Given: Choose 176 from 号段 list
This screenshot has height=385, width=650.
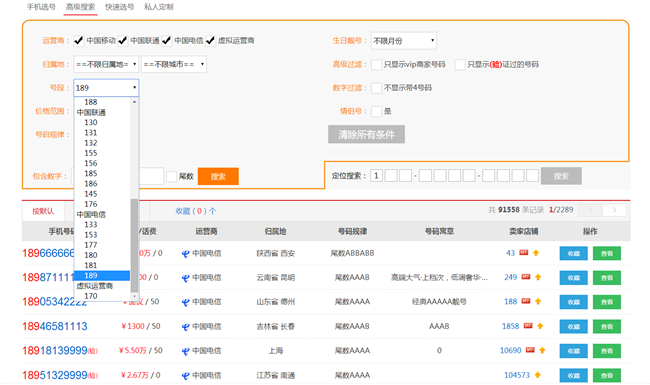Looking at the screenshot, I should coord(91,204).
